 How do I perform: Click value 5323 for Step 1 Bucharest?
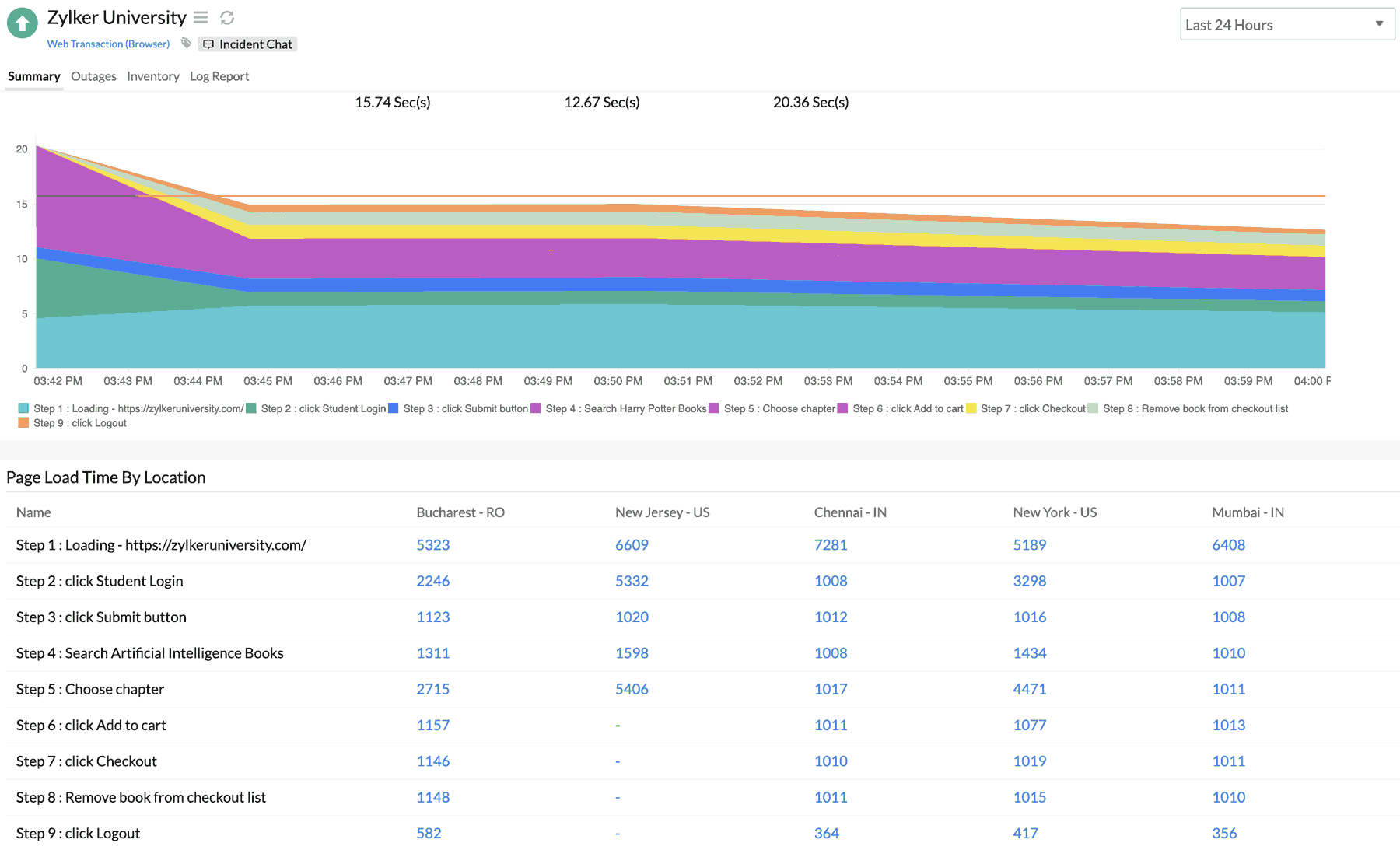click(432, 544)
